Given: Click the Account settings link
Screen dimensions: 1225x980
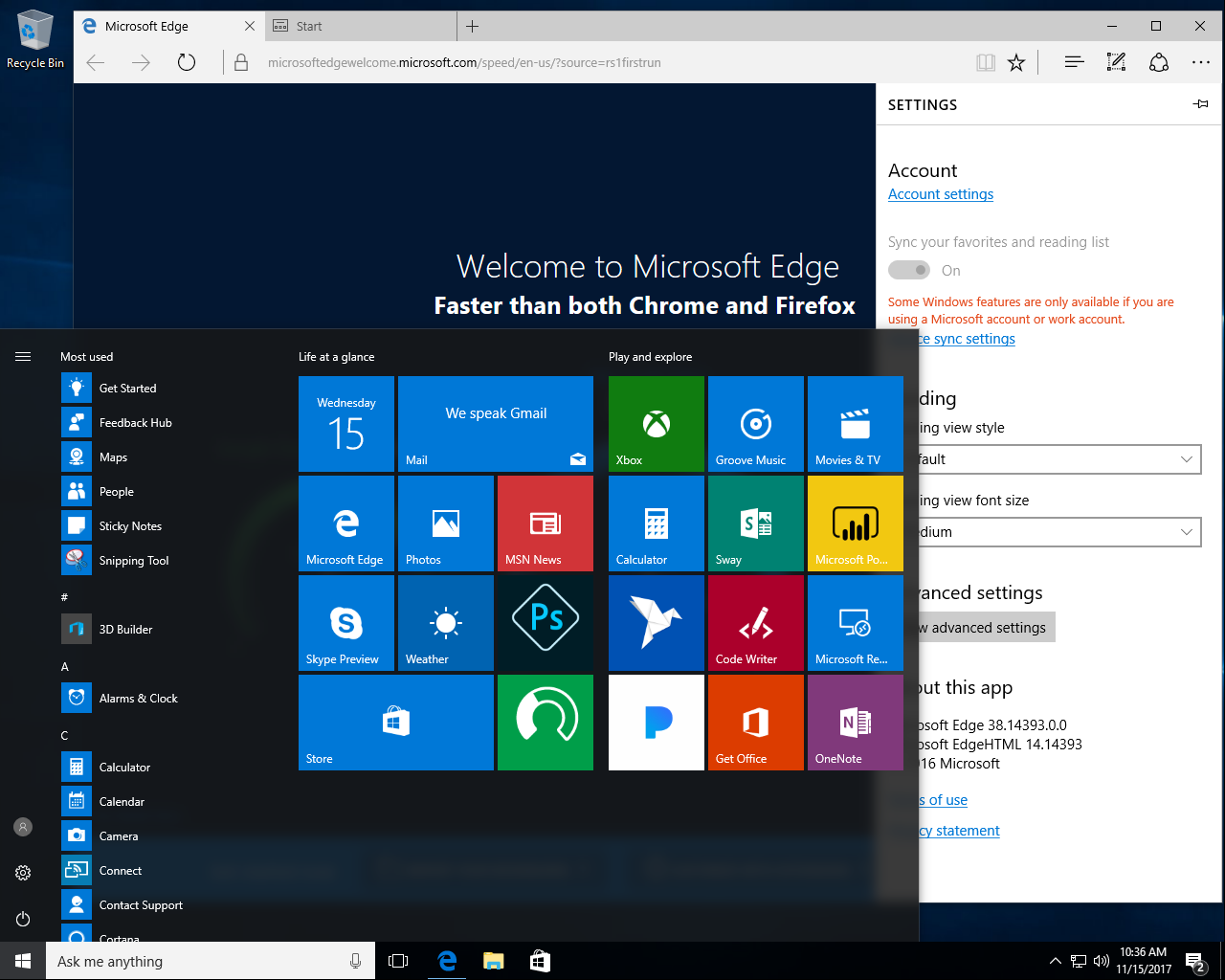Looking at the screenshot, I should coord(941,194).
